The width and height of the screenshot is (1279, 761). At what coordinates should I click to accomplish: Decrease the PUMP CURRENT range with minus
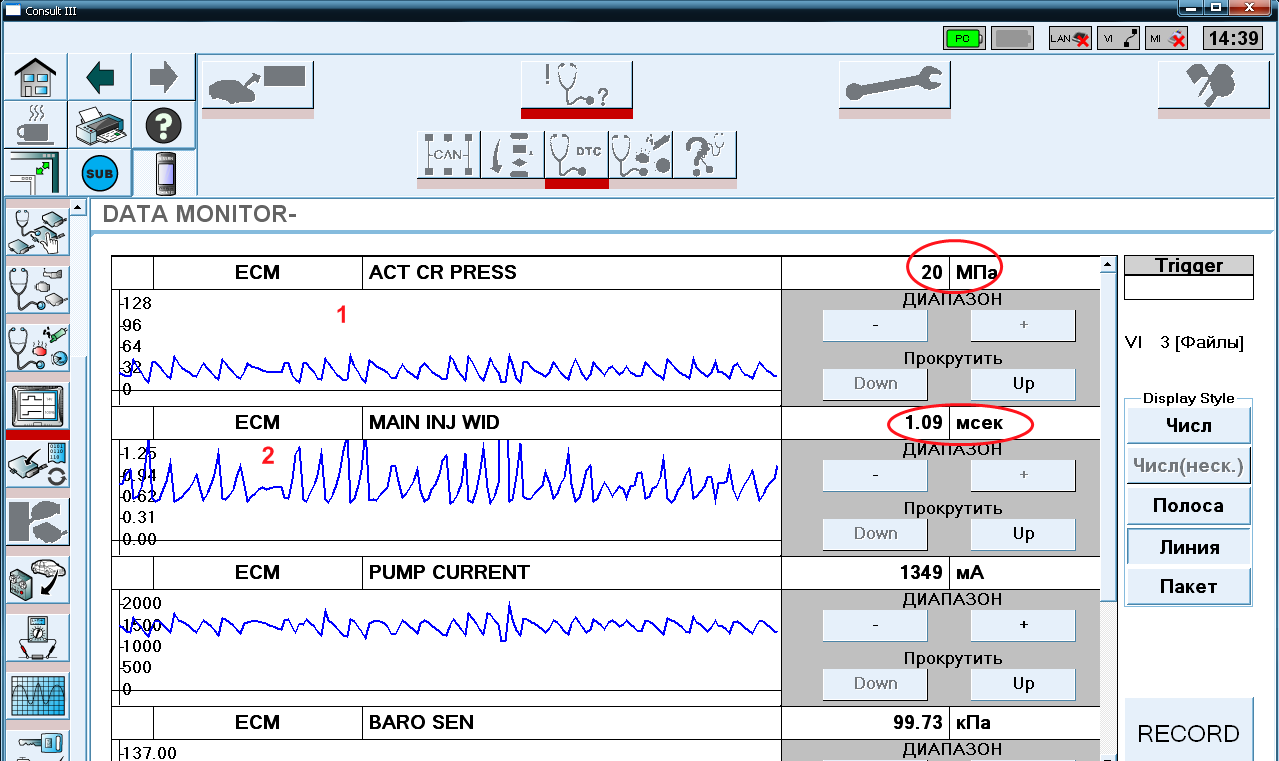pos(875,625)
